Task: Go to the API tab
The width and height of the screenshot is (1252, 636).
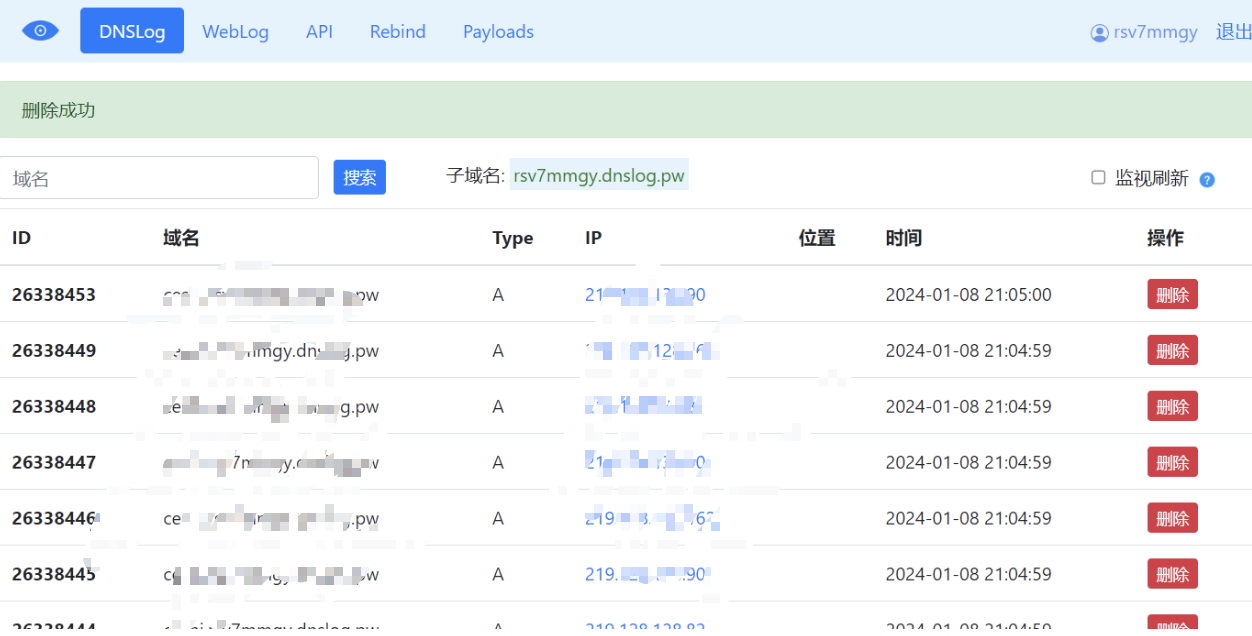Action: (319, 31)
